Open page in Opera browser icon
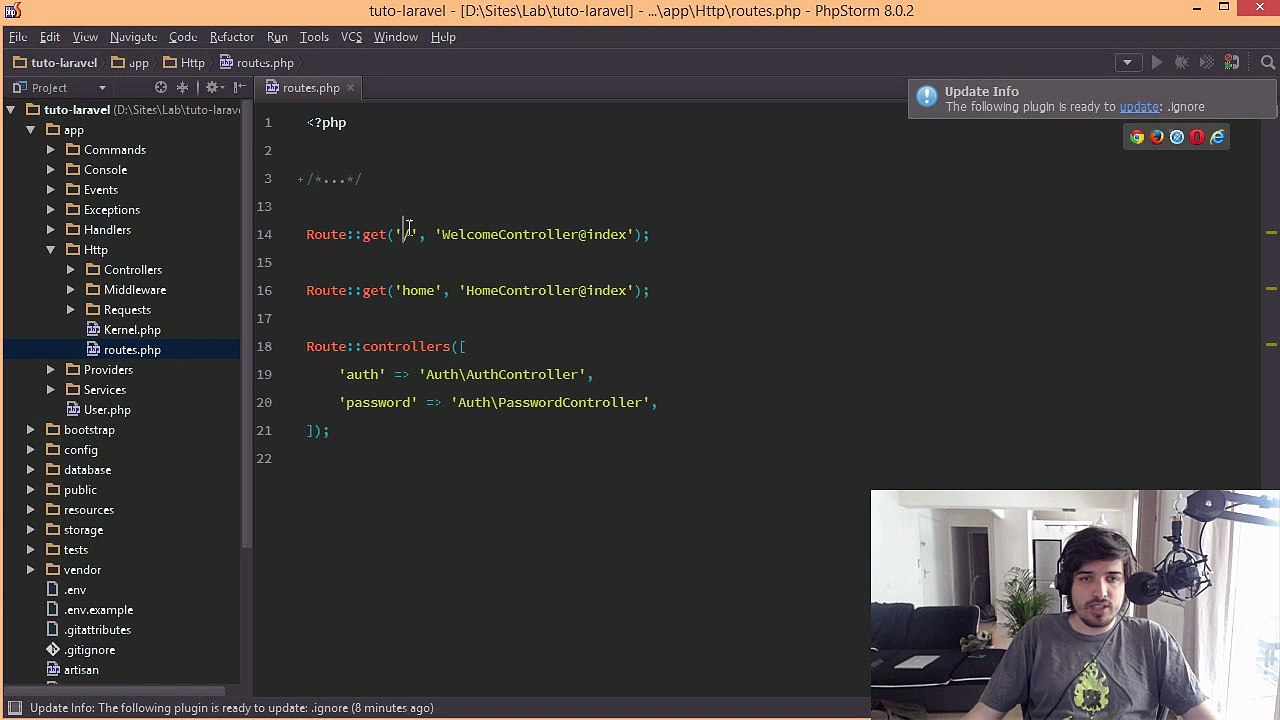 (1197, 137)
